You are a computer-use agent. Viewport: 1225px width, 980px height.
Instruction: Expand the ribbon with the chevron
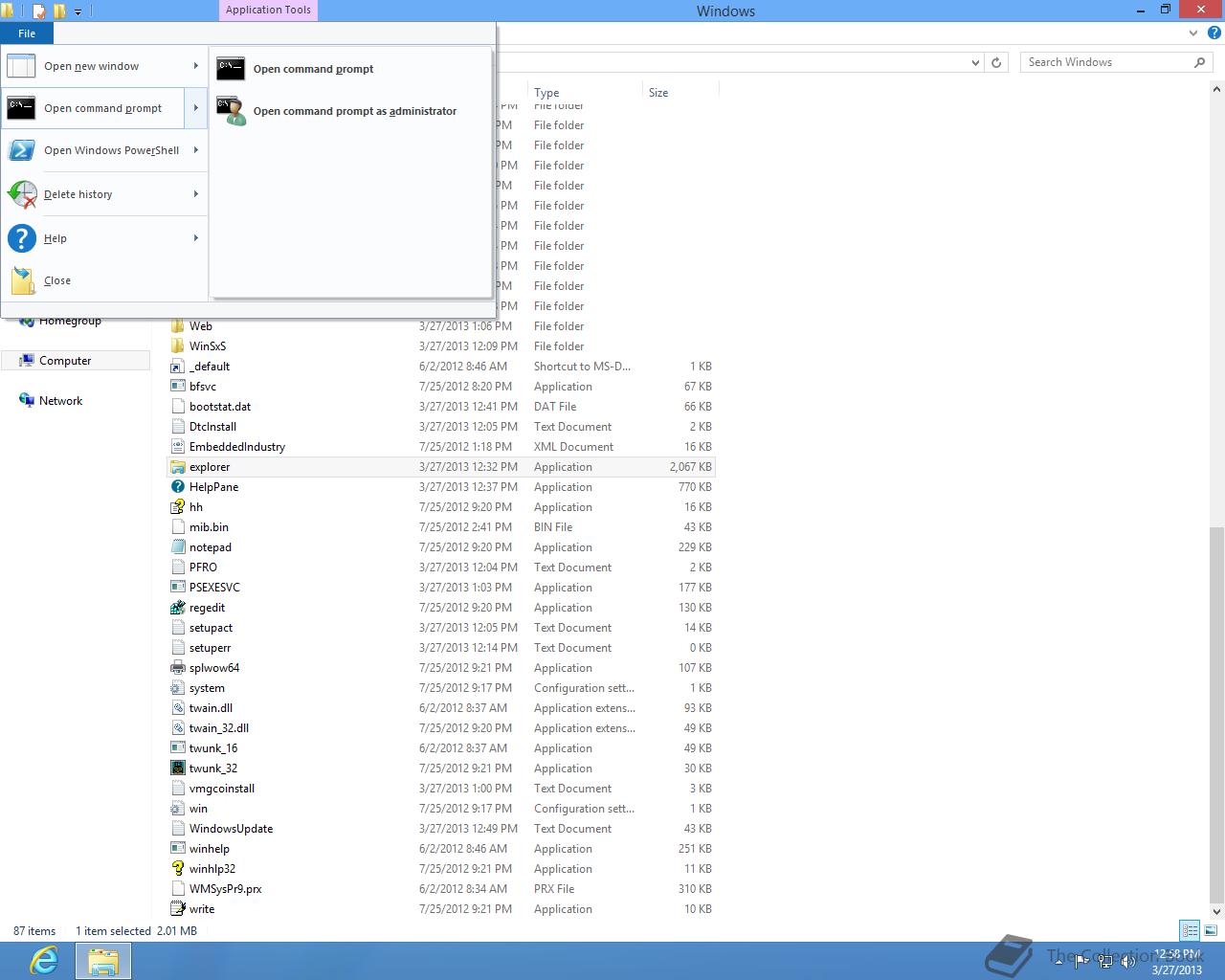(x=1192, y=33)
